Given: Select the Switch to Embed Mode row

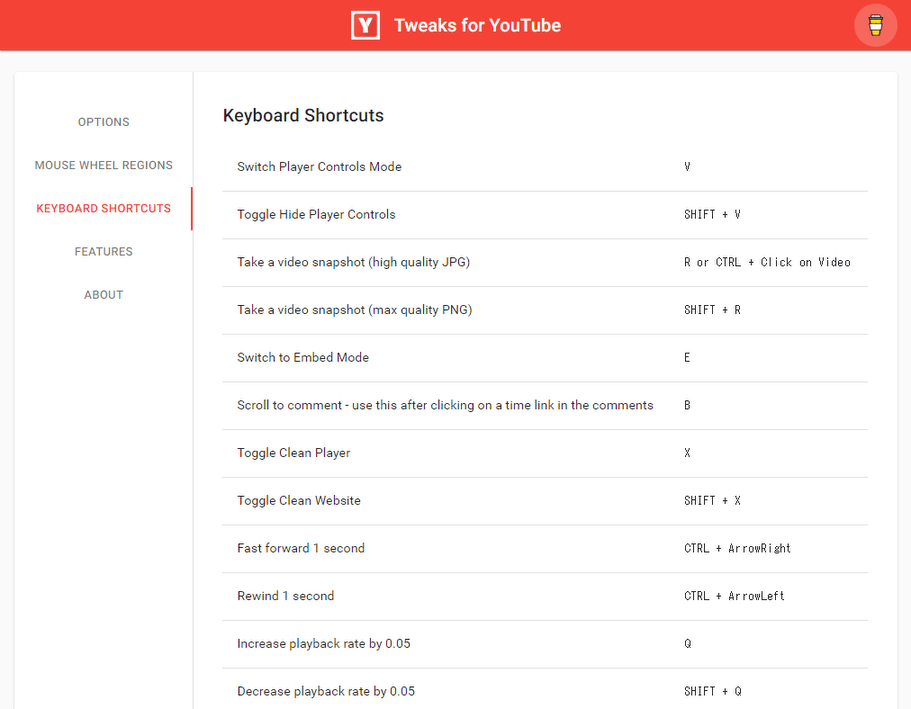Looking at the screenshot, I should pos(545,357).
